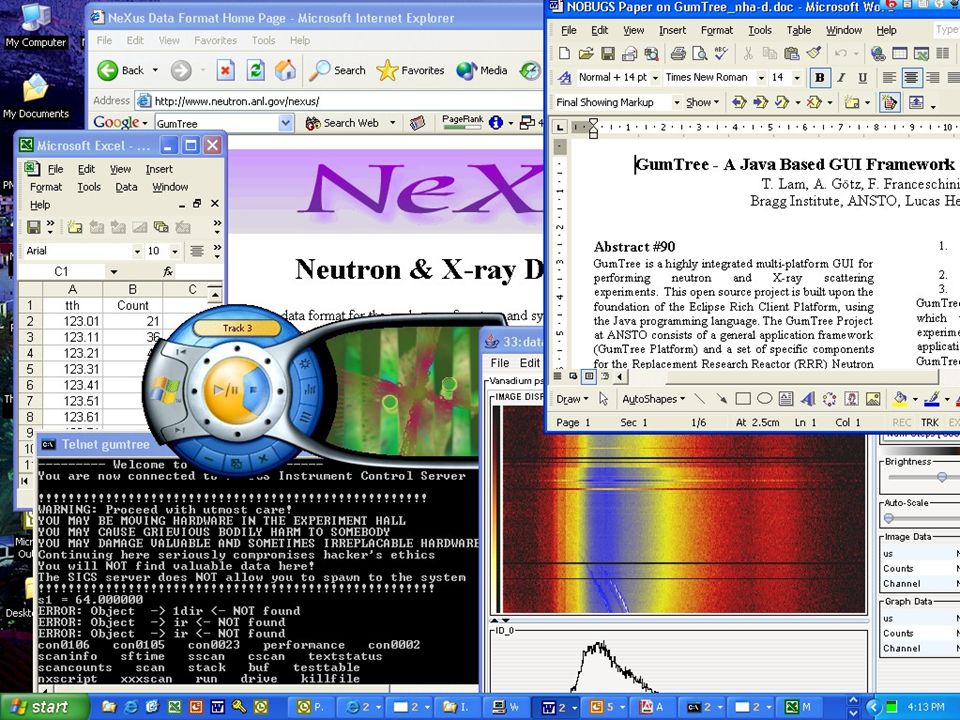Viewport: 960px width, 720px height.
Task: Open Favorites in the Internet Explorer toolbar
Action: click(410, 70)
